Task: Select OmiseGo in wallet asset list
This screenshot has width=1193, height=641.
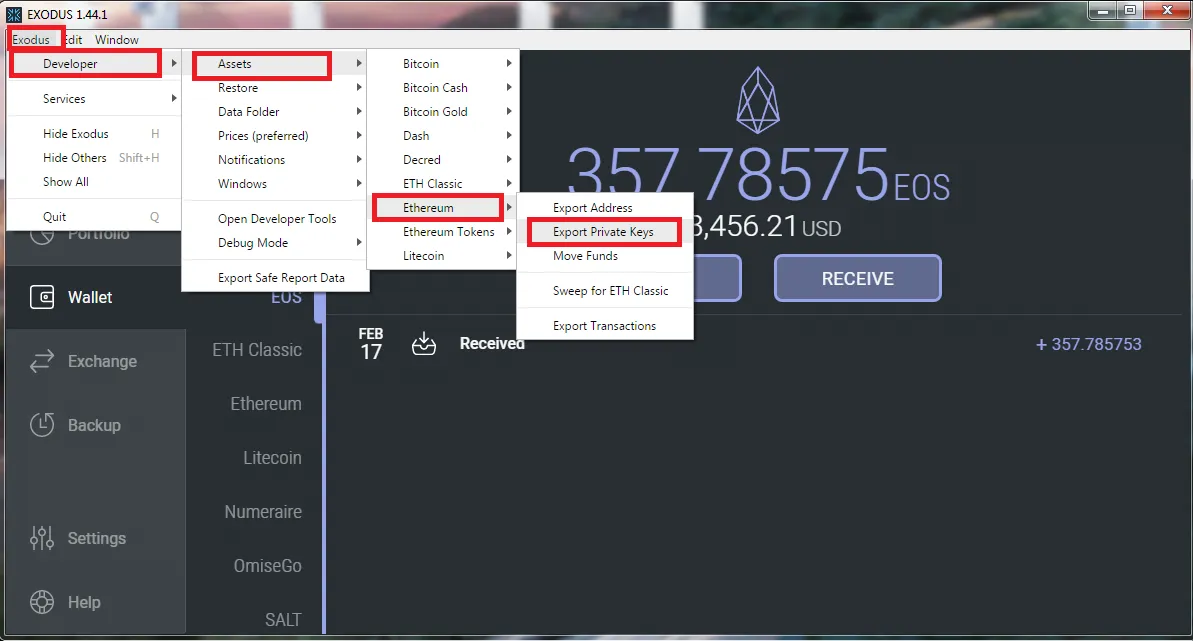Action: 267,566
